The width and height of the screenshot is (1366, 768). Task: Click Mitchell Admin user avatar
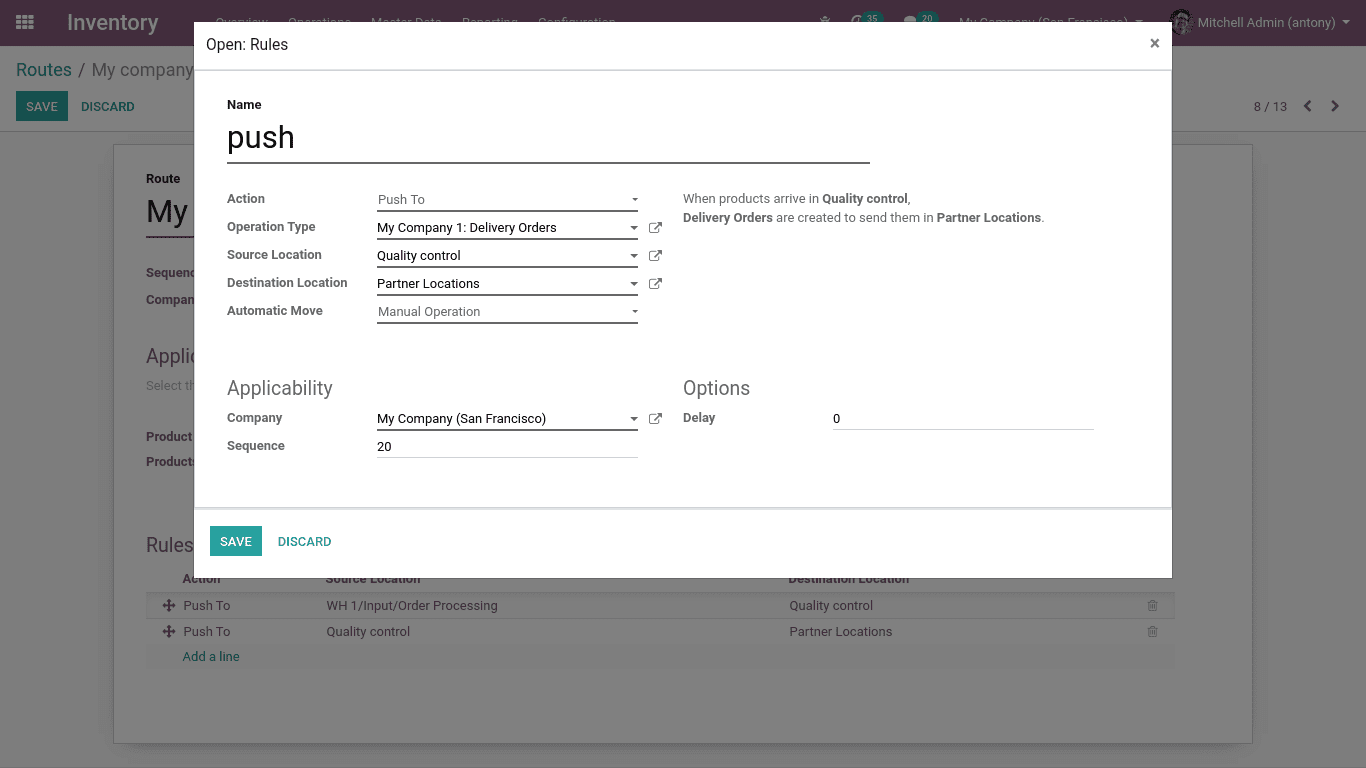coord(1181,22)
